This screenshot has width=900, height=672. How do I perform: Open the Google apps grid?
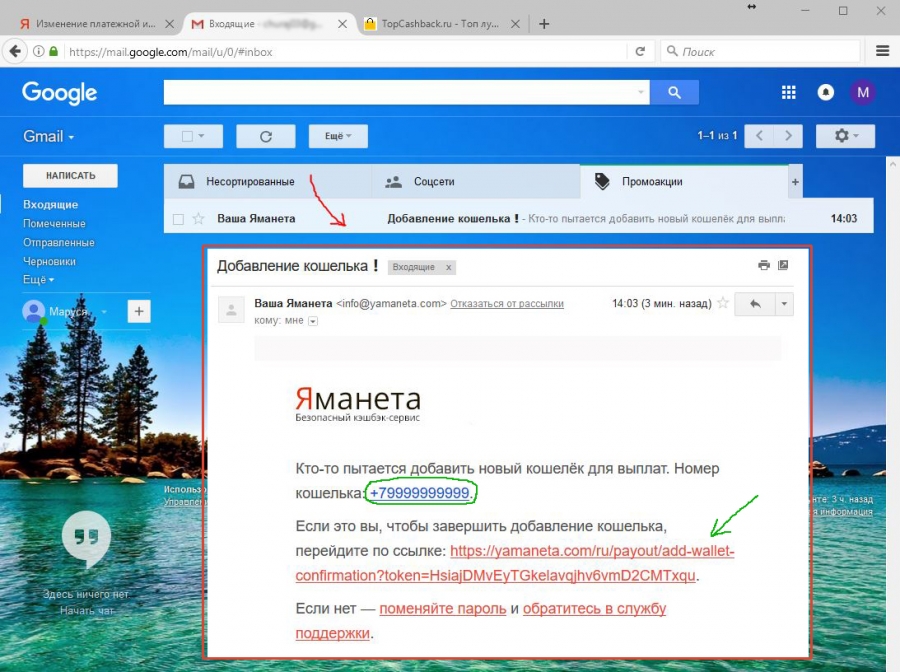coord(789,92)
